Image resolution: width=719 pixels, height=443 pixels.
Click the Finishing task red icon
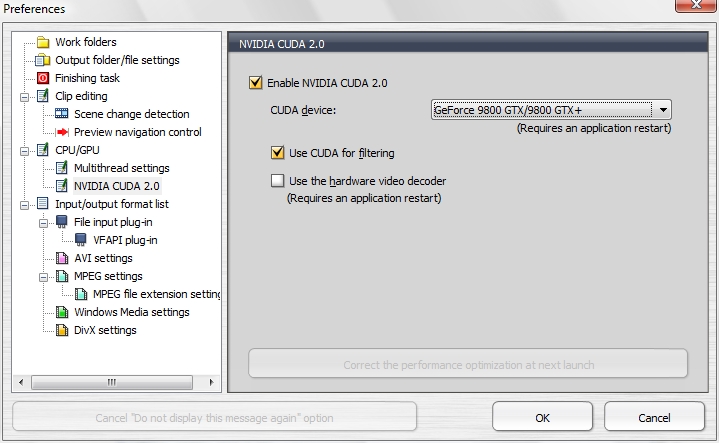tap(42, 78)
